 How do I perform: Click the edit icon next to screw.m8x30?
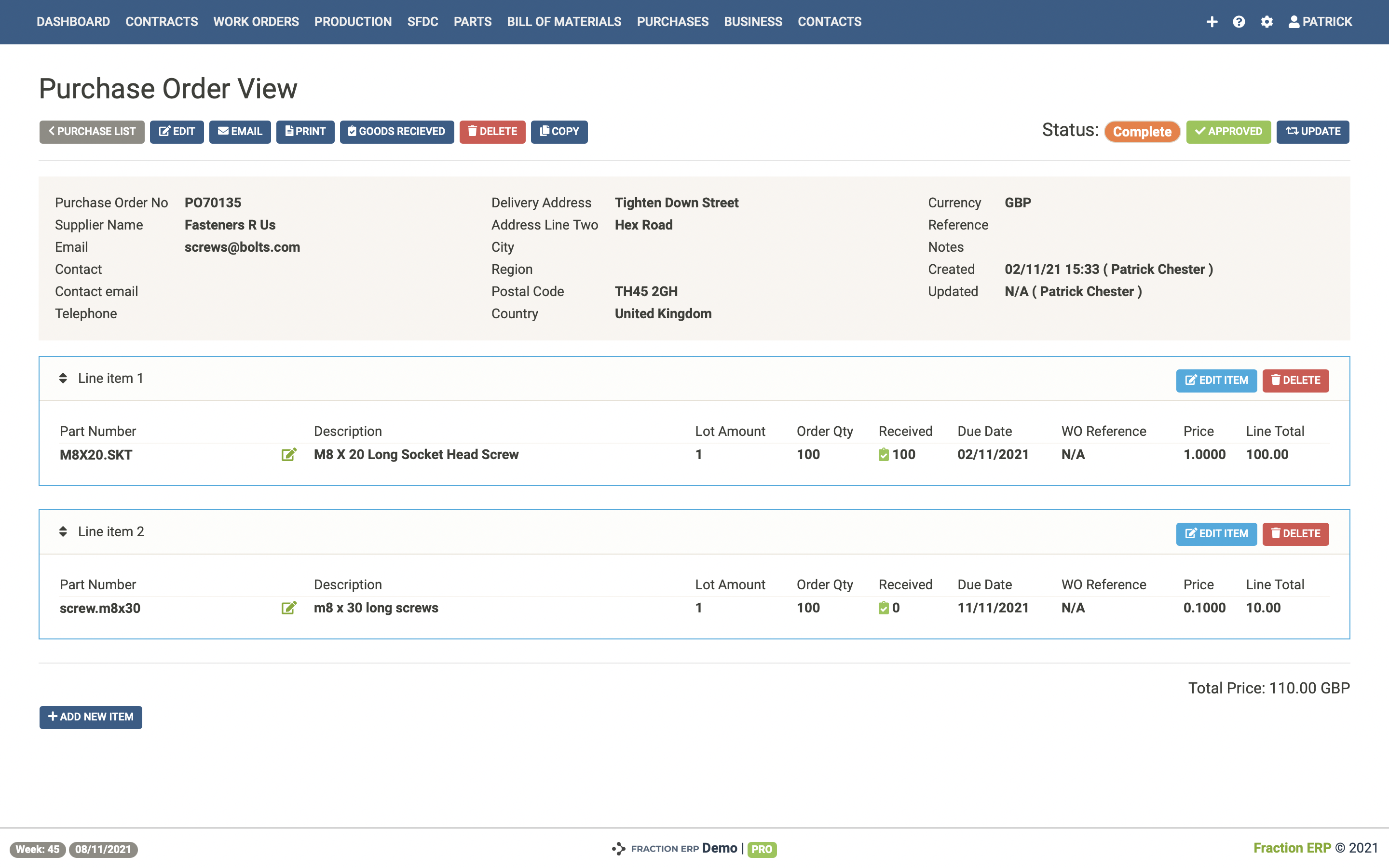[289, 608]
